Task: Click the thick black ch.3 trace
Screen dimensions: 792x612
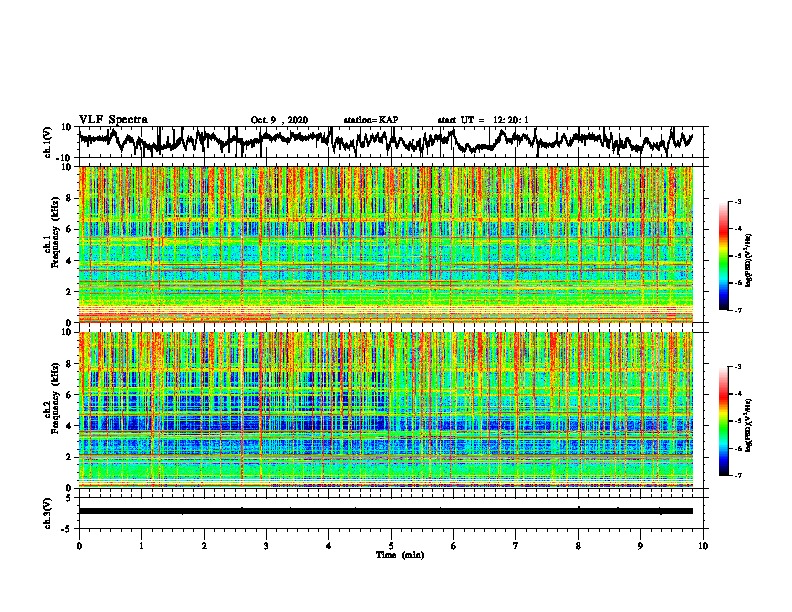Action: click(386, 511)
